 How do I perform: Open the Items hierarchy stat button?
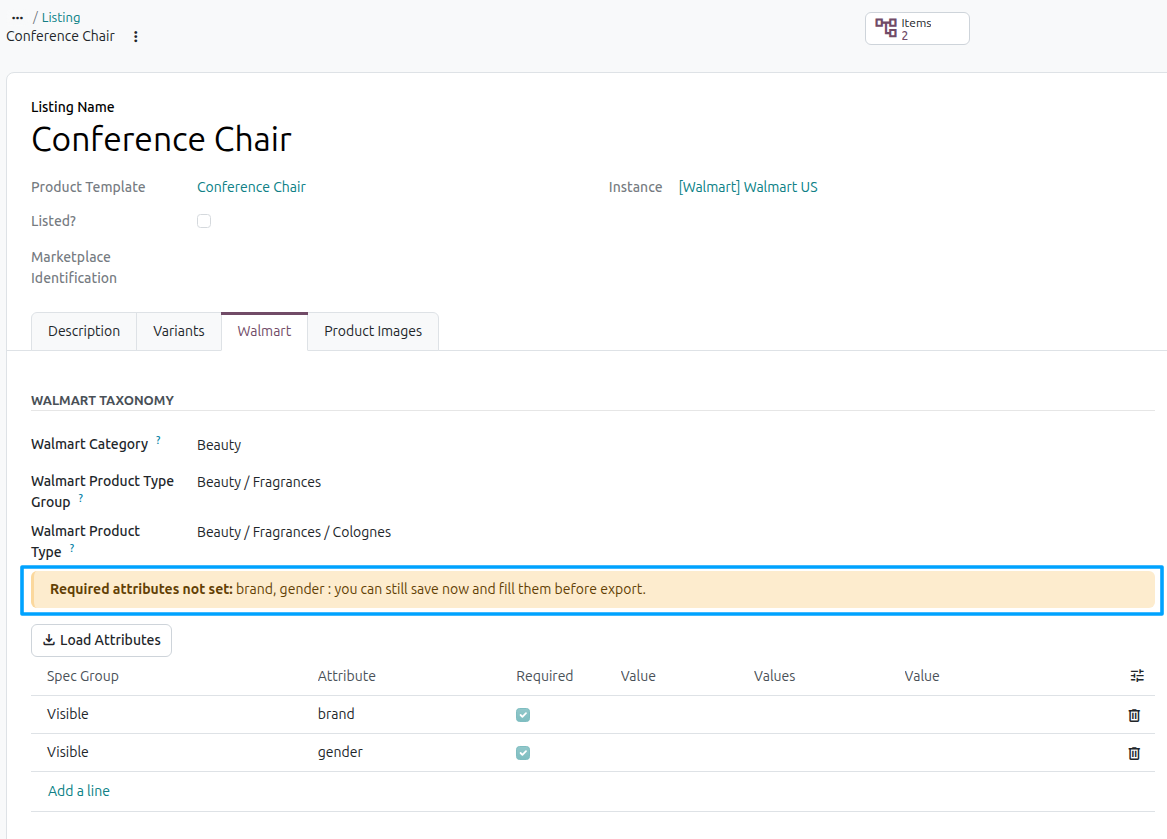[x=917, y=29]
